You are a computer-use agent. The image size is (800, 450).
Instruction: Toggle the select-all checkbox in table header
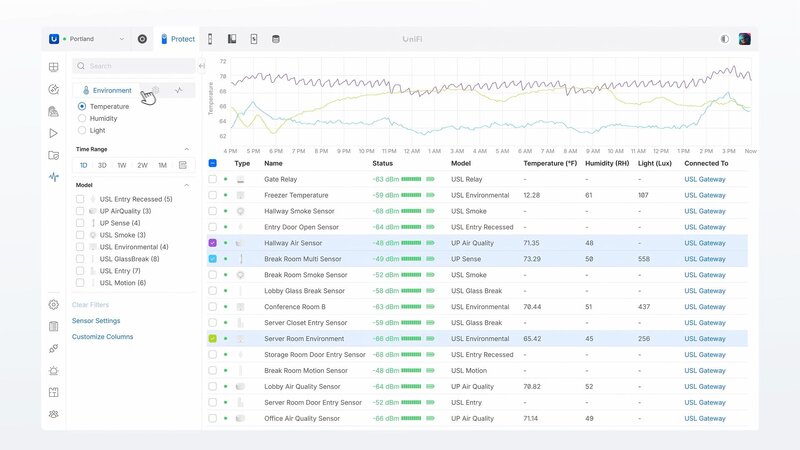pyautogui.click(x=213, y=163)
